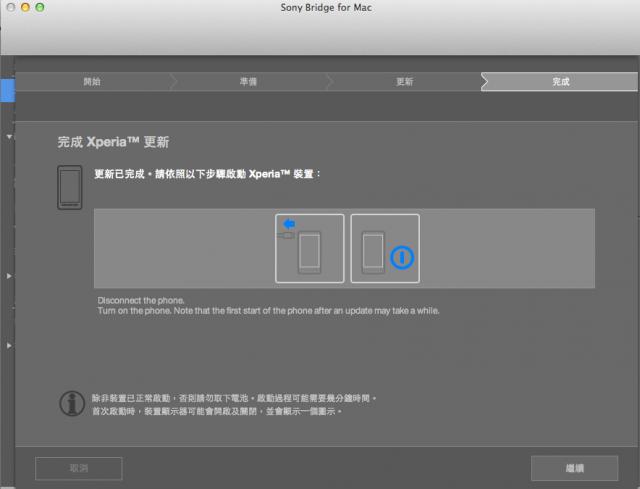Click the phone icon beside update message
Viewport: 640px width, 489px height.
70,187
